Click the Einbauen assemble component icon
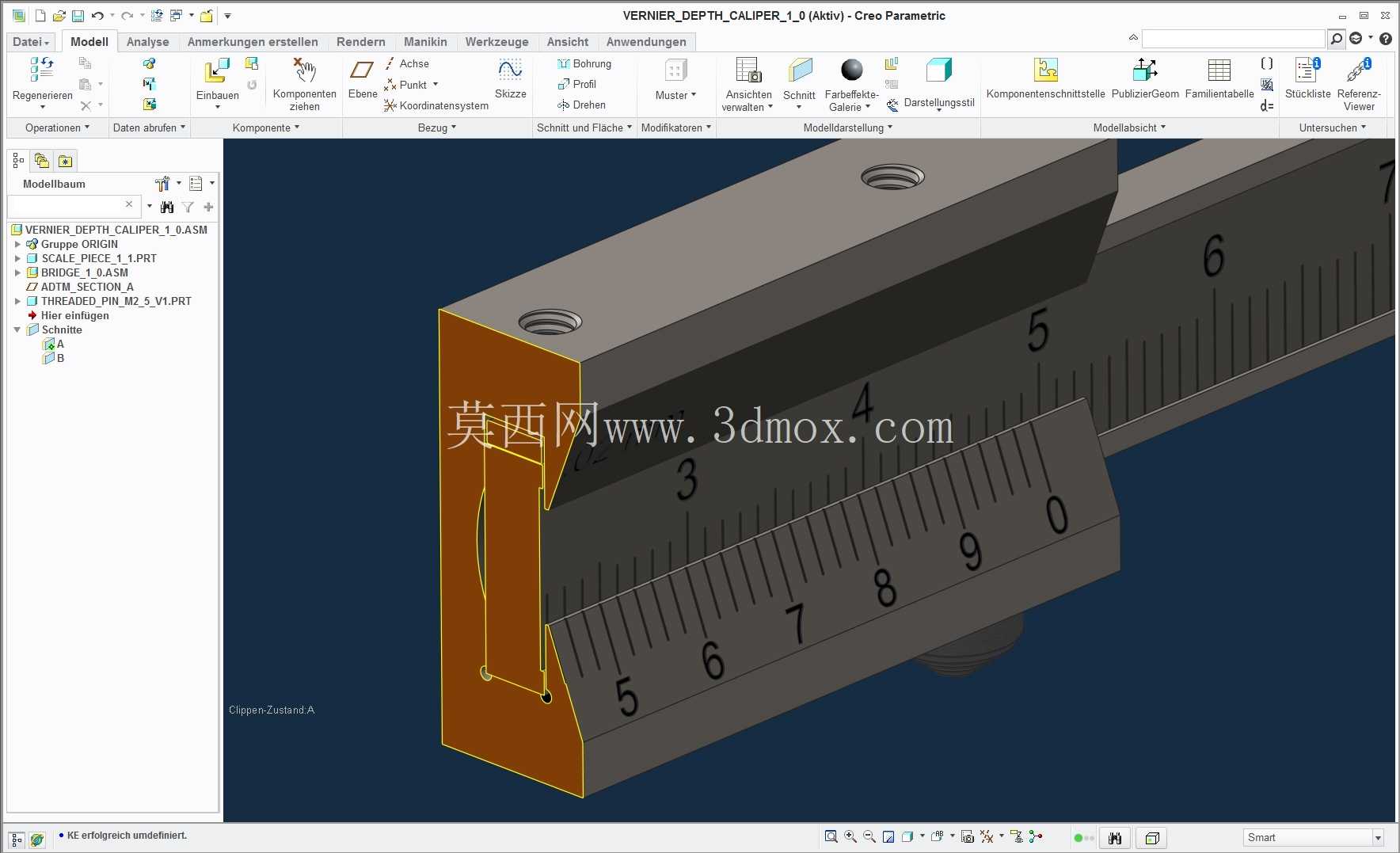The height and width of the screenshot is (853, 1400). (217, 70)
